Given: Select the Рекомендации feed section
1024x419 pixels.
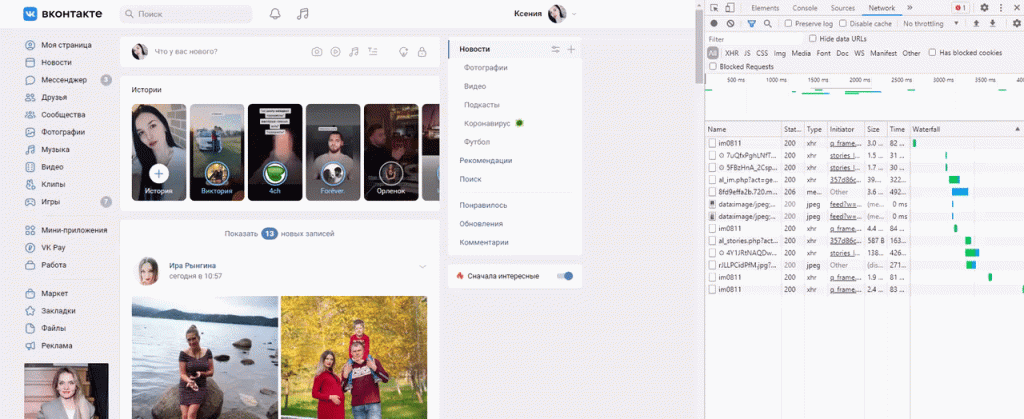Looking at the screenshot, I should (x=486, y=160).
